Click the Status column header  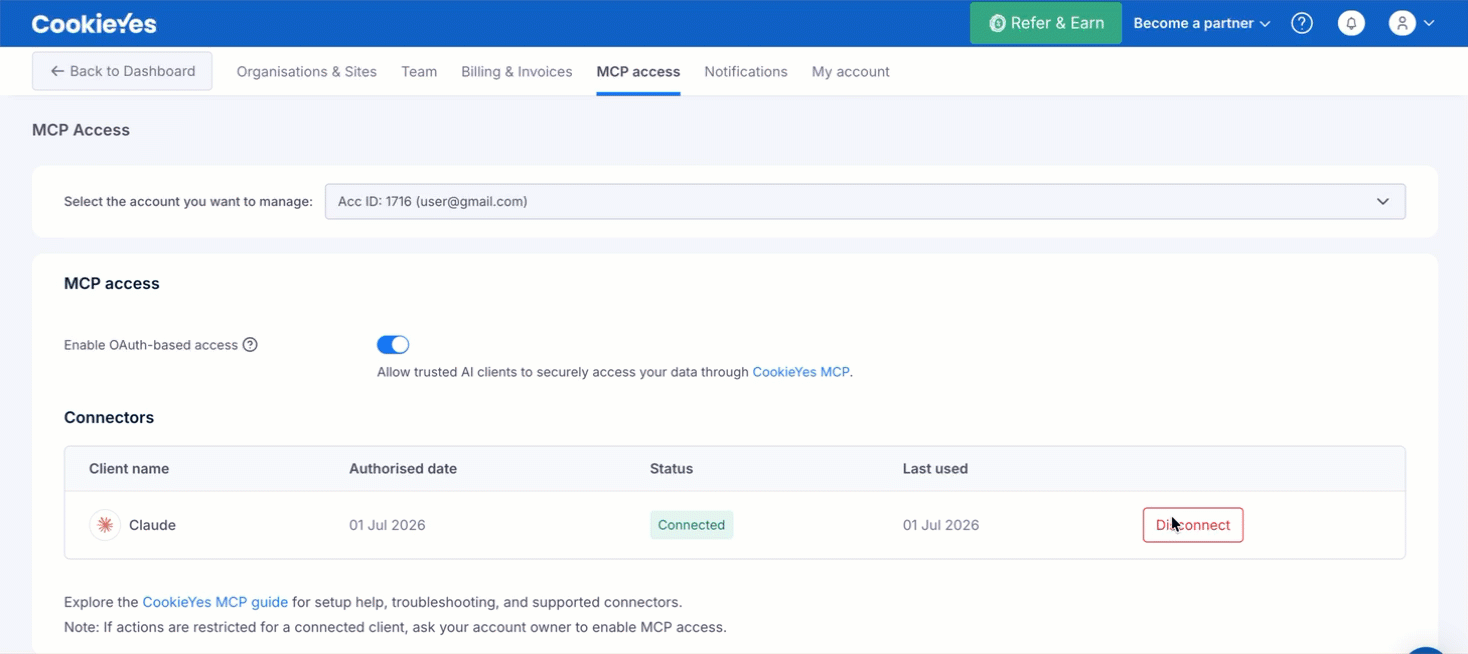(671, 469)
